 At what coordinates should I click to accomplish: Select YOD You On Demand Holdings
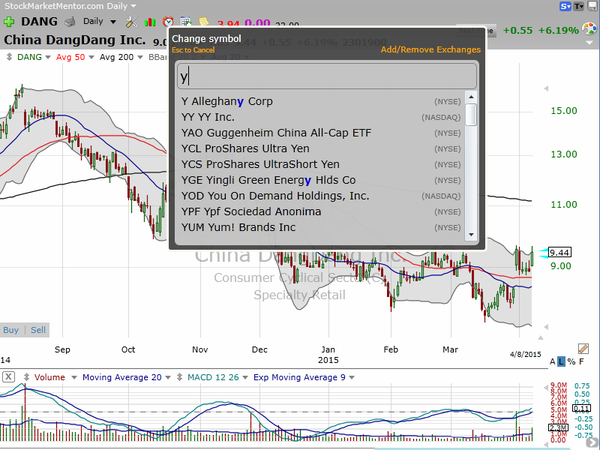pos(321,196)
